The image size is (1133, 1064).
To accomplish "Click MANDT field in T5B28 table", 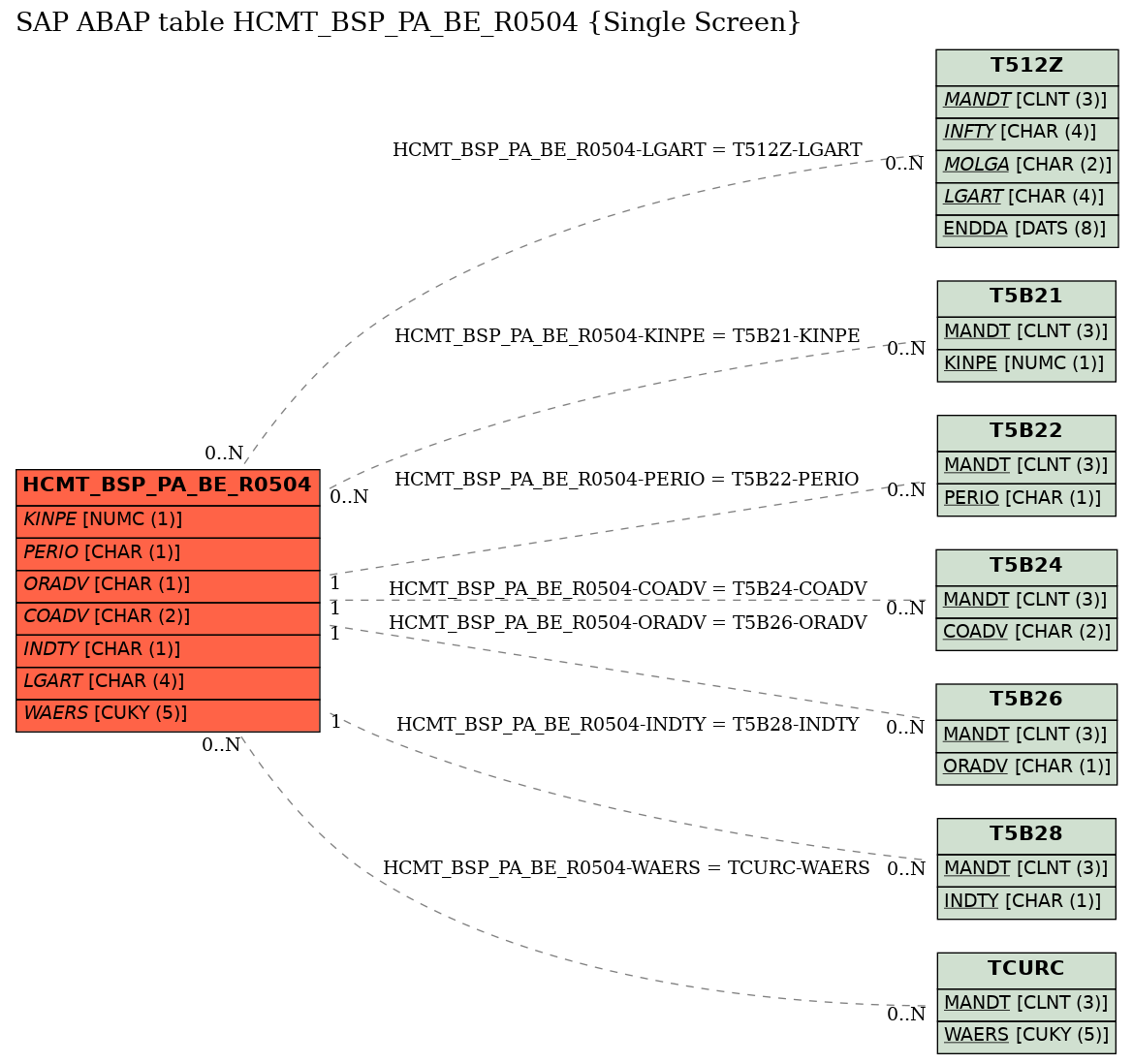I will click(x=1026, y=869).
